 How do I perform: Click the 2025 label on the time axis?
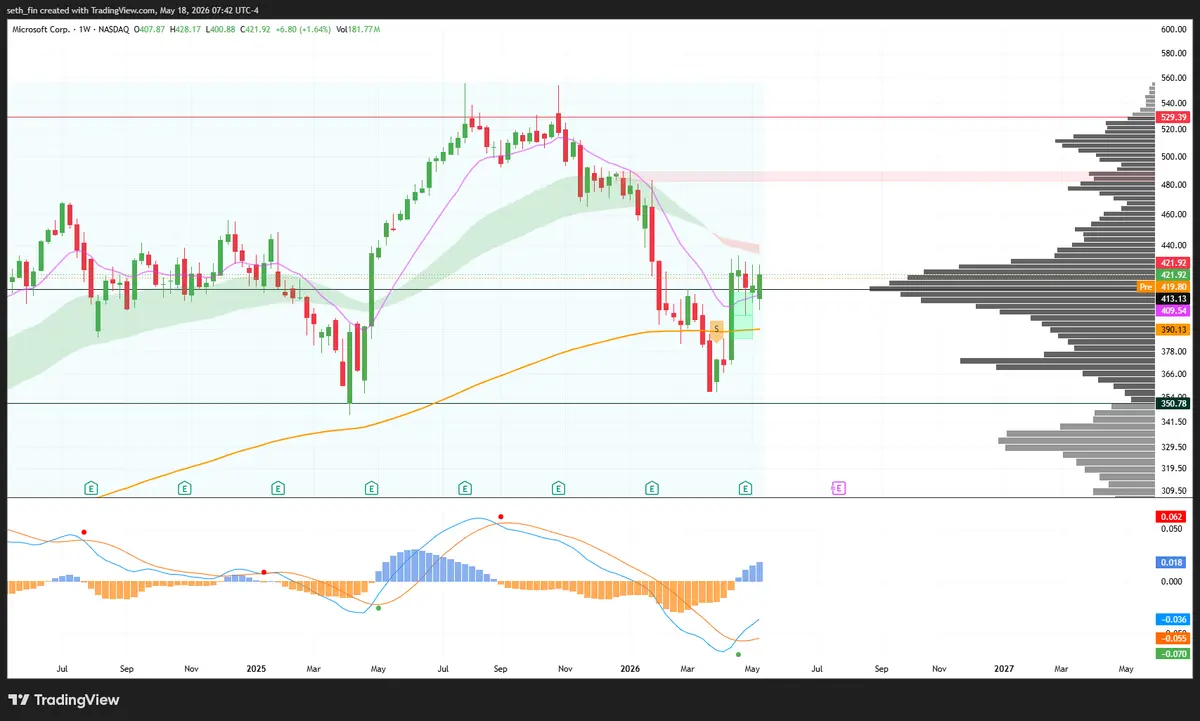[255, 668]
